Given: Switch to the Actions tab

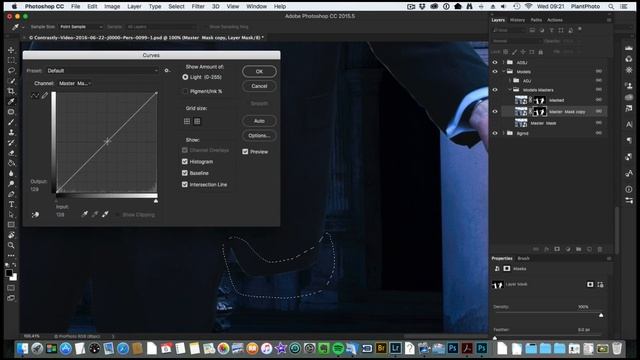Looking at the screenshot, I should pyautogui.click(x=555, y=20).
